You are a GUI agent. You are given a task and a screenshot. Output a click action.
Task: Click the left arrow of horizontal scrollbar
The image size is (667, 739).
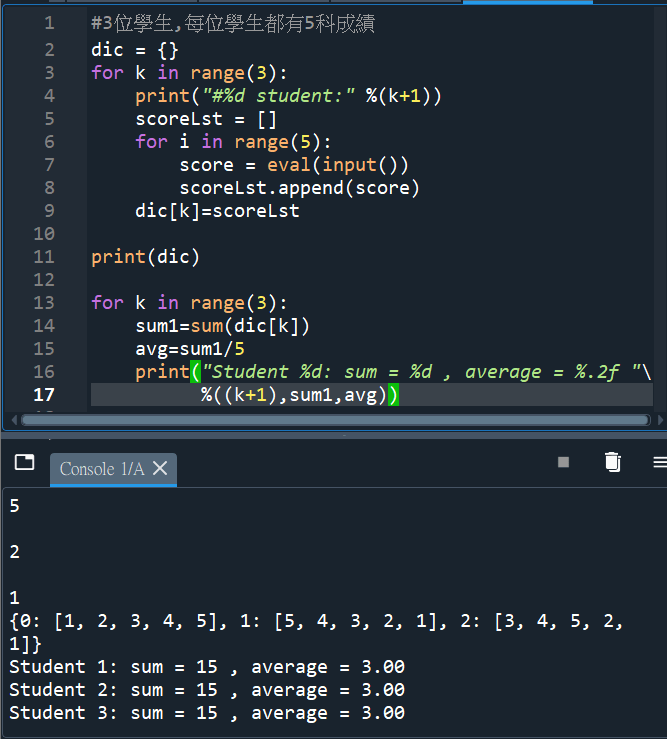tap(14, 420)
